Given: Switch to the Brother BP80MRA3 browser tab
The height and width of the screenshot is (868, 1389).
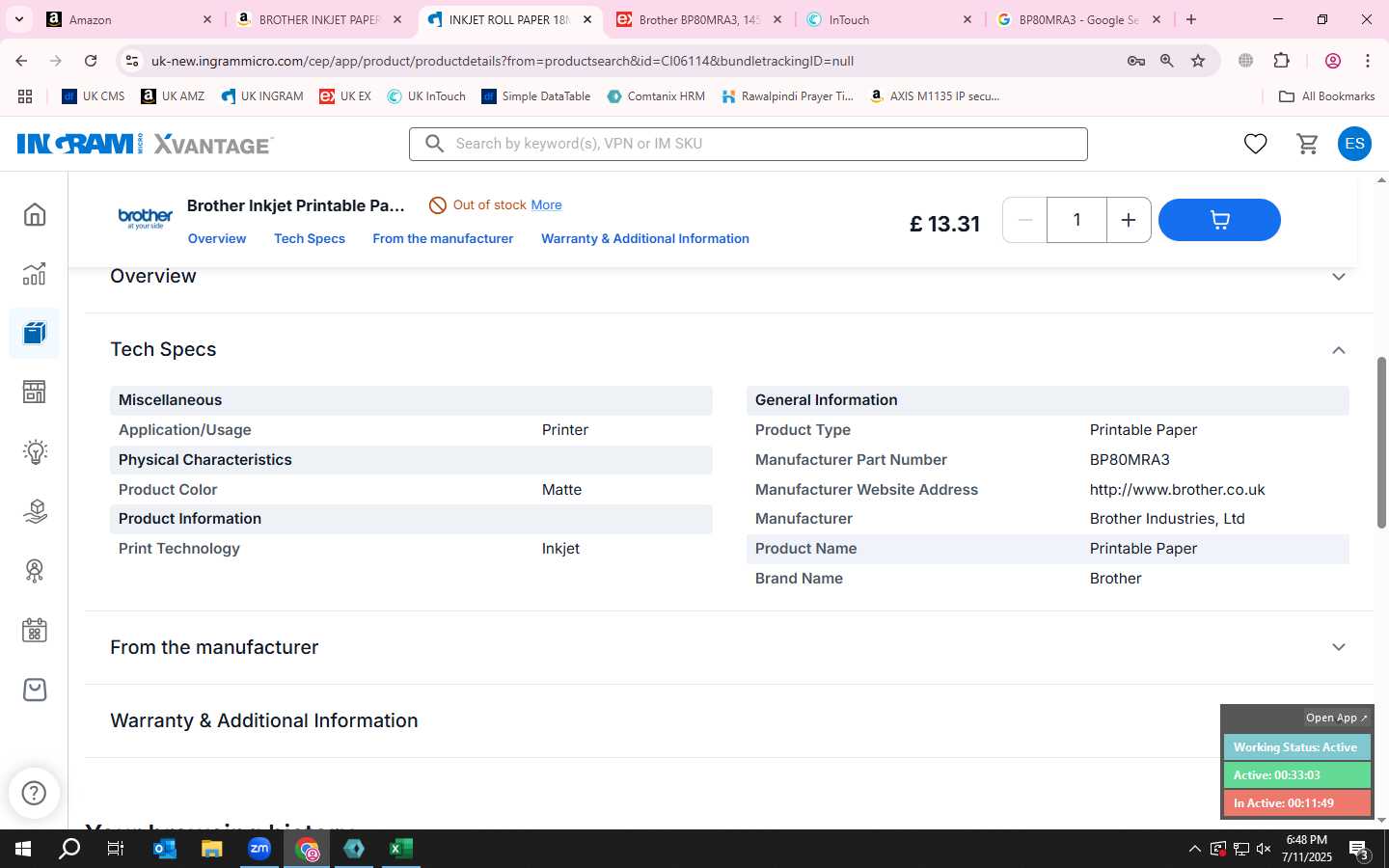Looking at the screenshot, I should click(699, 19).
